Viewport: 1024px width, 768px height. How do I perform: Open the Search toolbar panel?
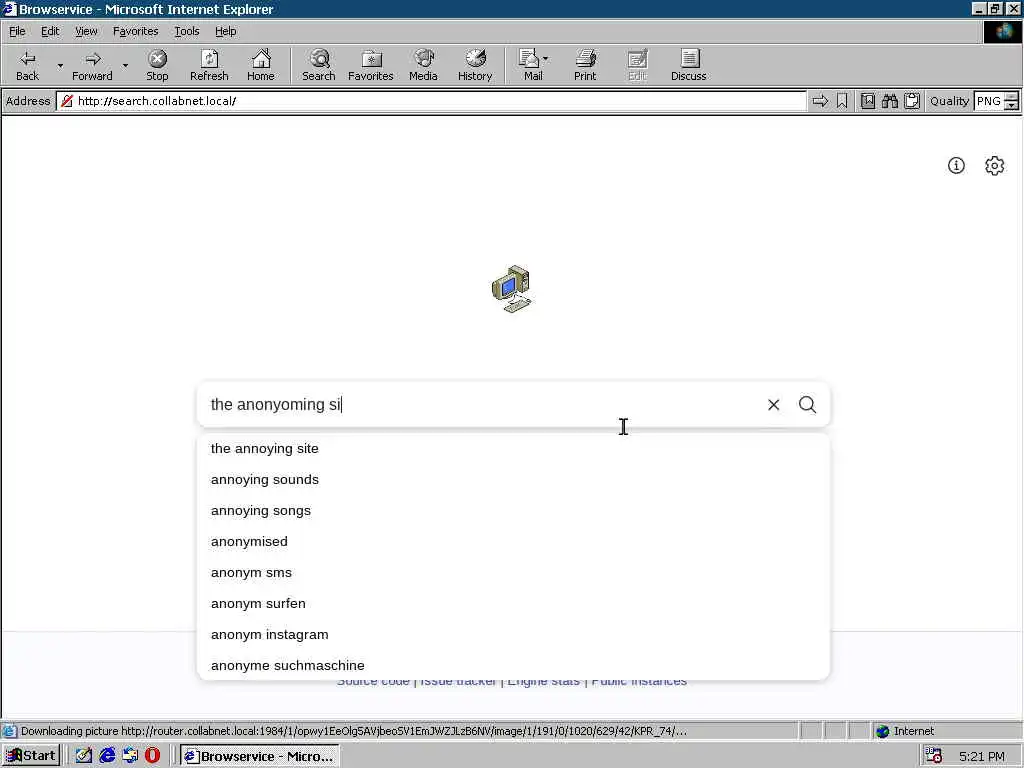point(319,65)
